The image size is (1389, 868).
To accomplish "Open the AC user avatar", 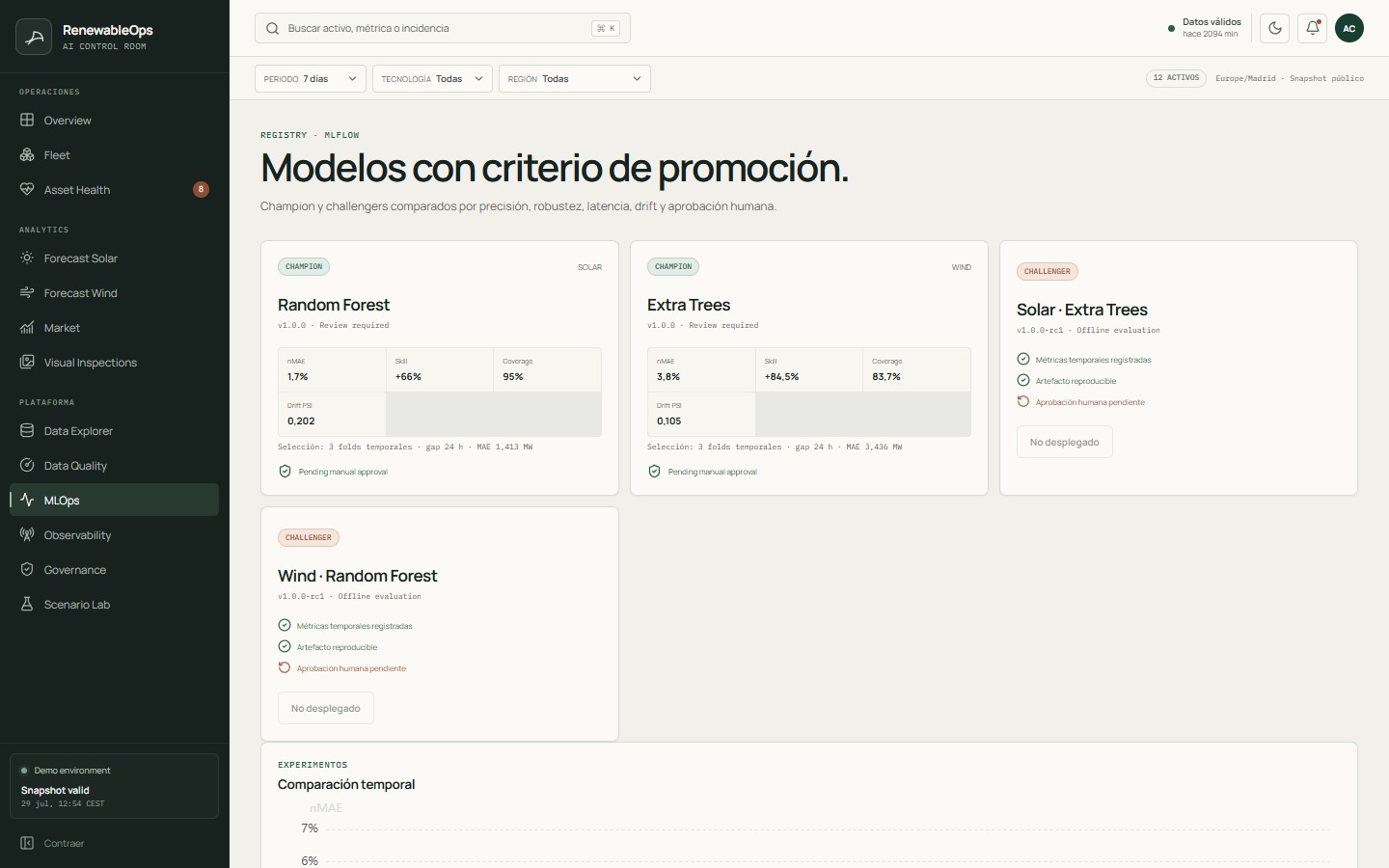I will pos(1349,28).
